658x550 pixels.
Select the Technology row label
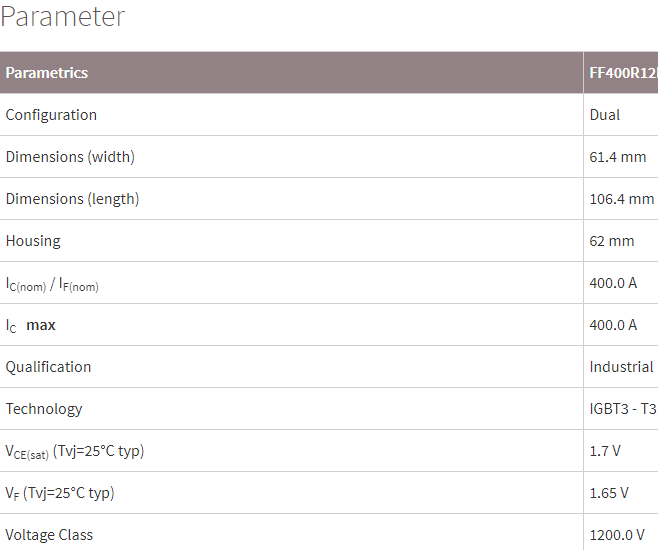[44, 409]
